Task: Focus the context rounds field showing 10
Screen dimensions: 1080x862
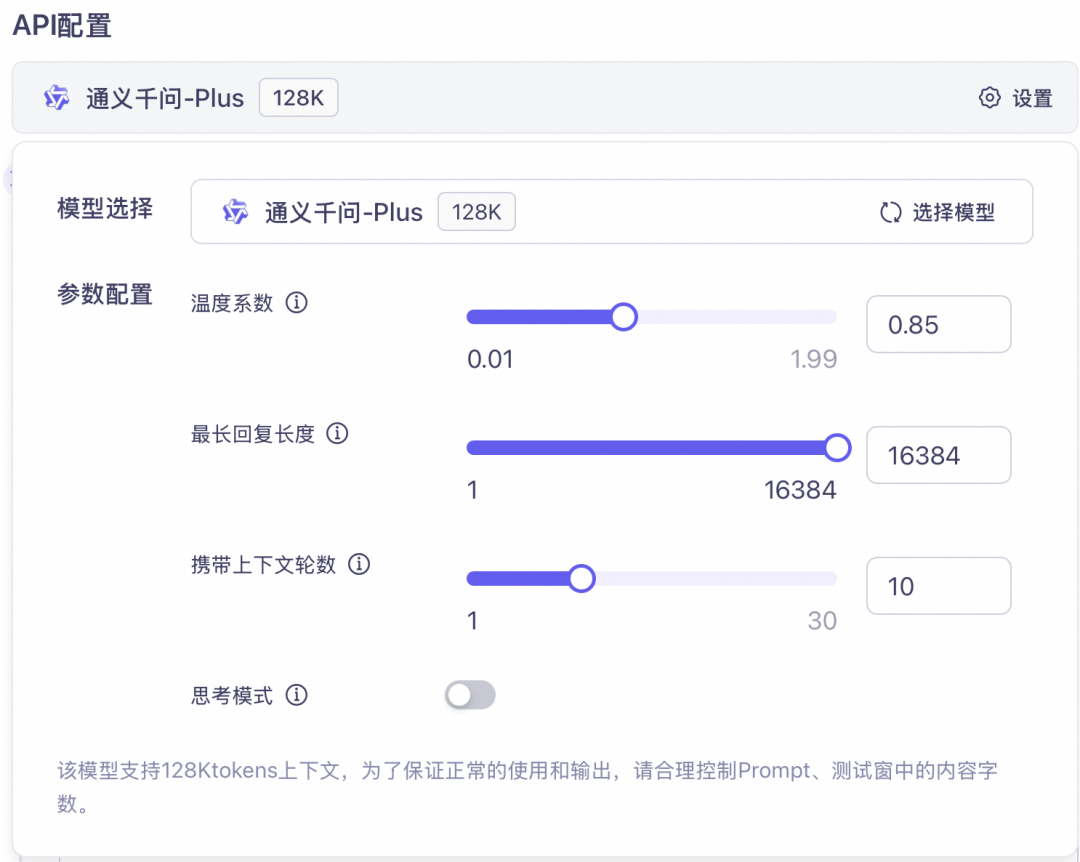Action: point(939,586)
